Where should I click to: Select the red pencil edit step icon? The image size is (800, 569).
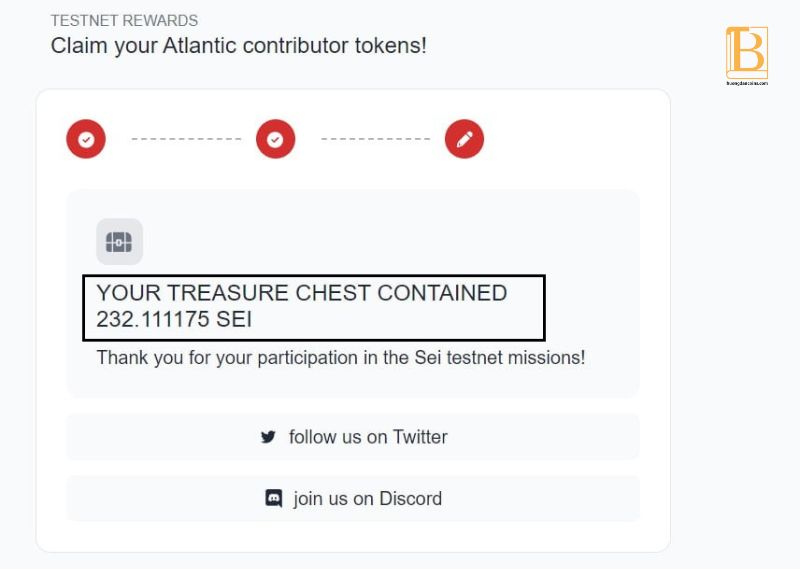(x=464, y=139)
